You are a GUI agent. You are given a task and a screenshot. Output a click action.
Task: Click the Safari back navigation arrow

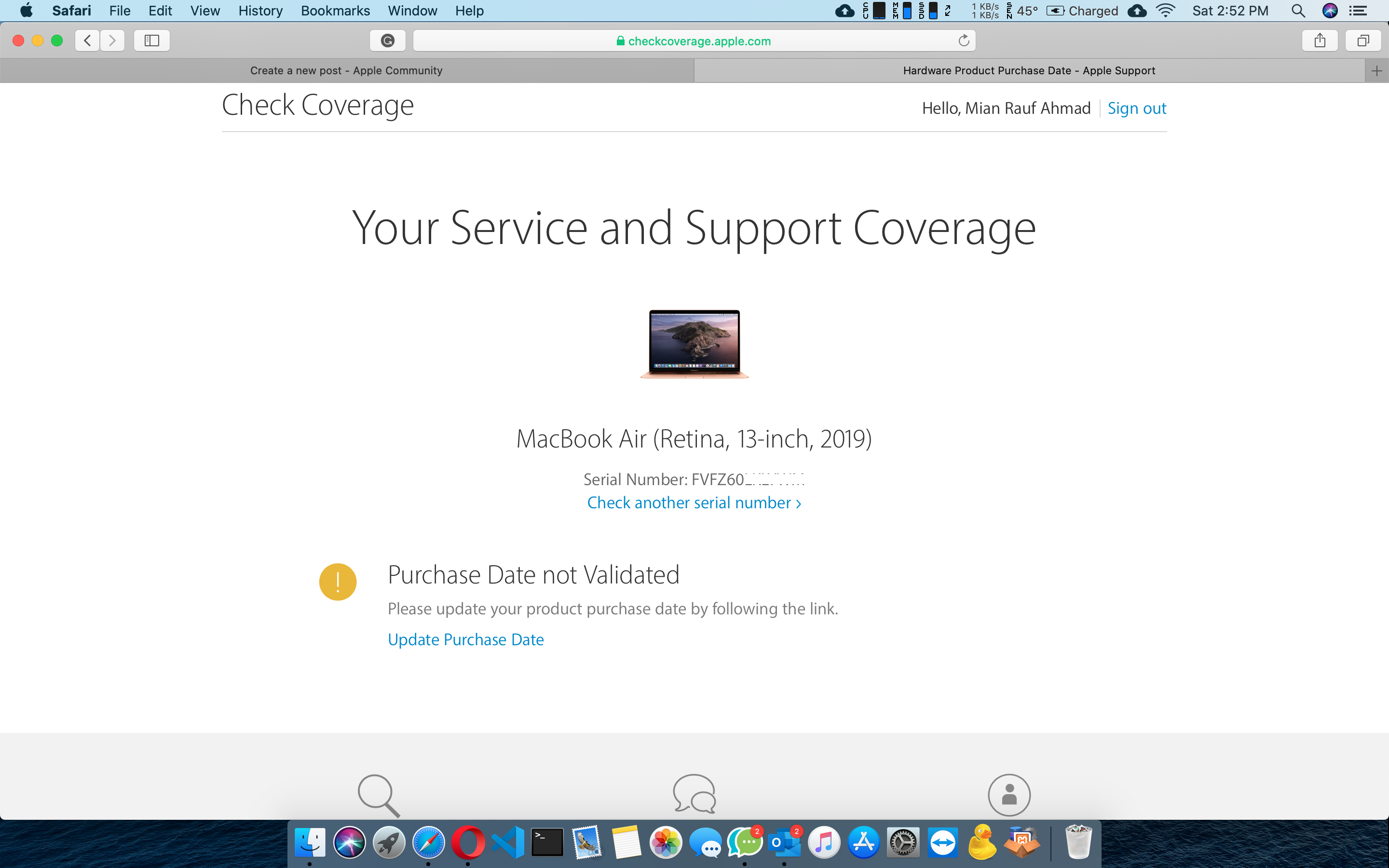click(87, 40)
